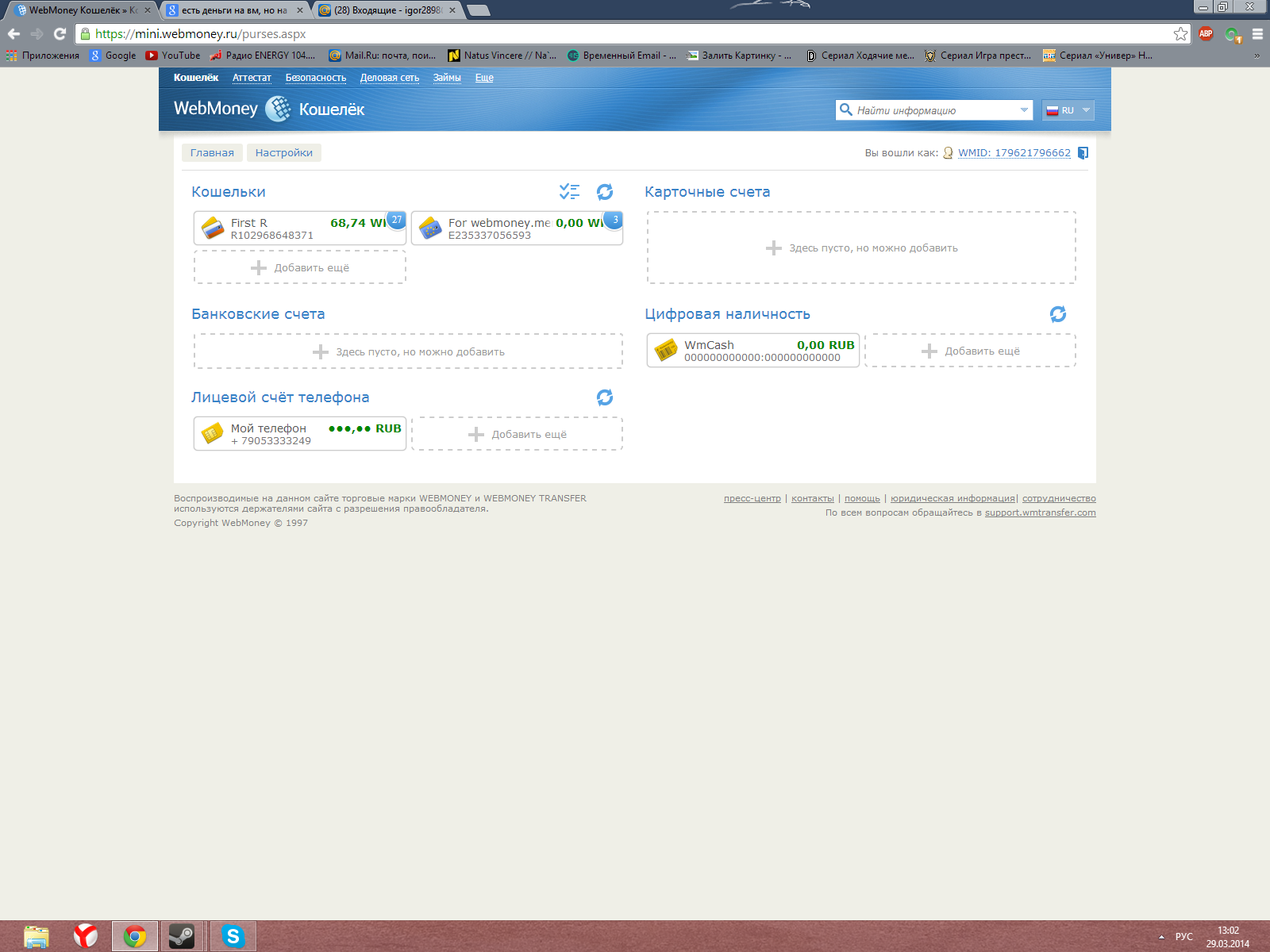Click the РУС input language indicator

click(1183, 937)
